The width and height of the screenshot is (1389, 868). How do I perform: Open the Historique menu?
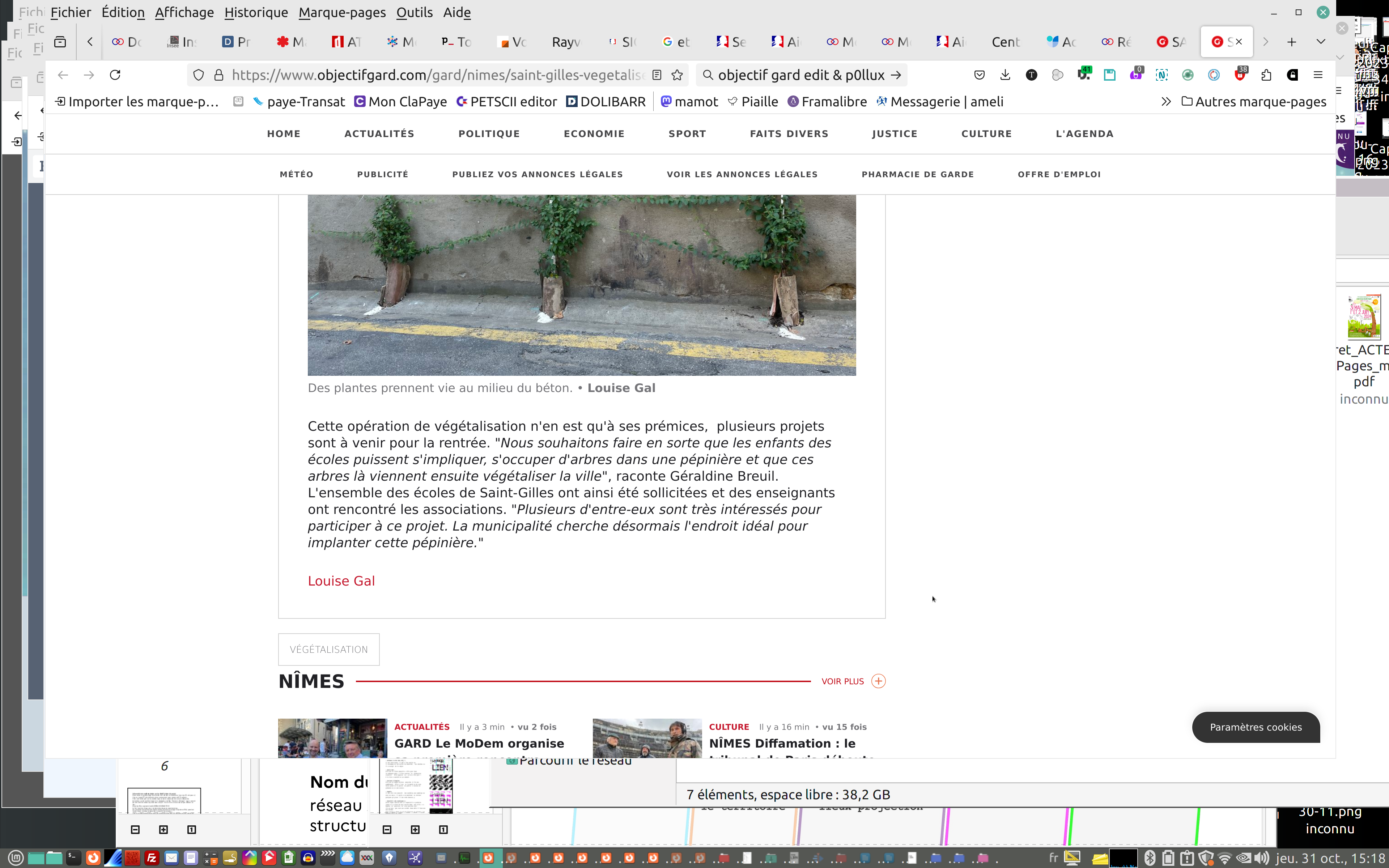click(256, 12)
